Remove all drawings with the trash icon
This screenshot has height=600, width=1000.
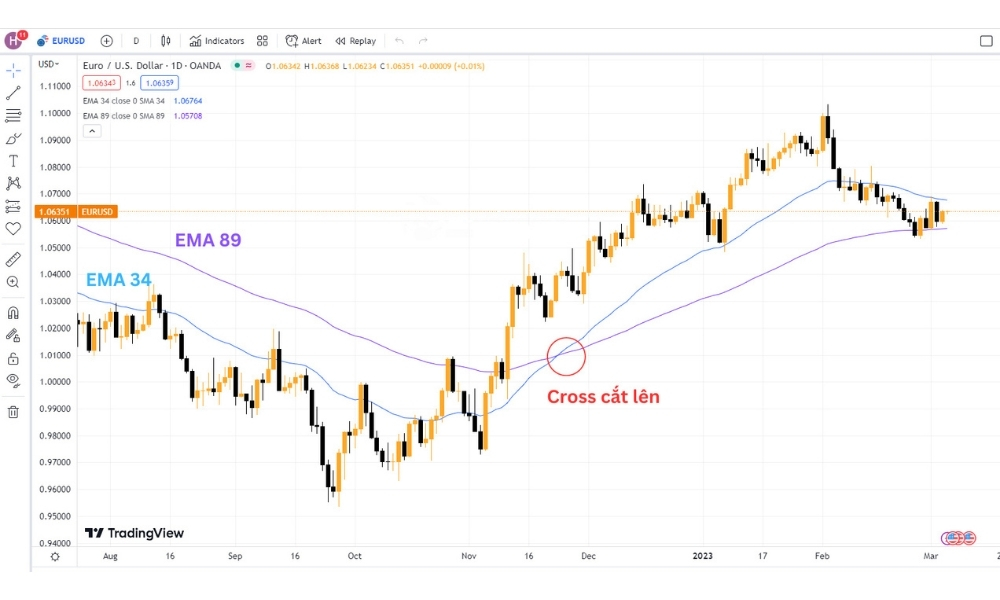pos(13,410)
